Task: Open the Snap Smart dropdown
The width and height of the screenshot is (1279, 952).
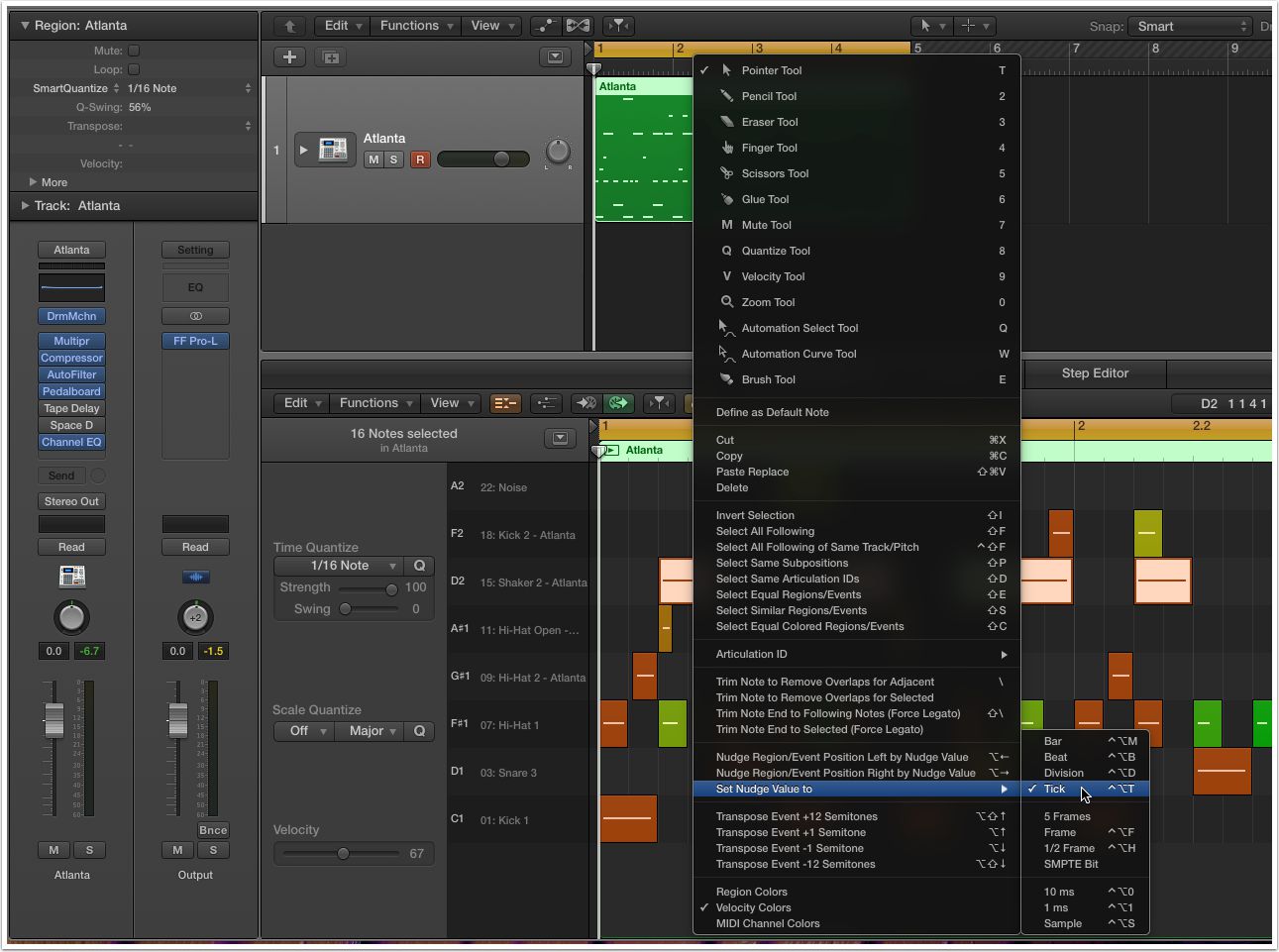Action: click(1188, 27)
